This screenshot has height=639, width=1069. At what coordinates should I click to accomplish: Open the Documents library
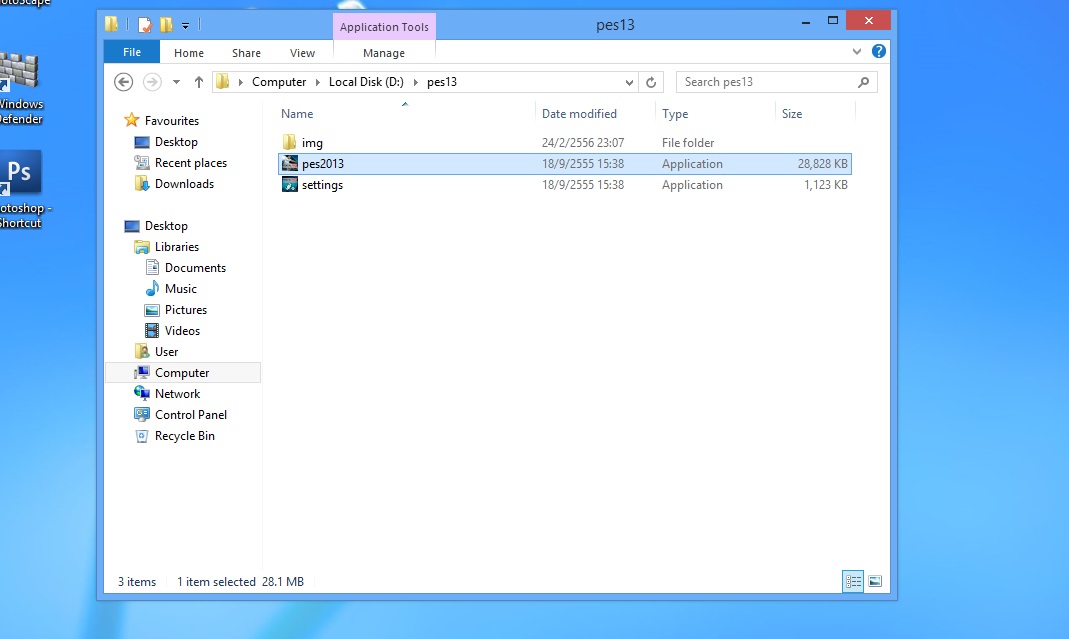(x=195, y=268)
